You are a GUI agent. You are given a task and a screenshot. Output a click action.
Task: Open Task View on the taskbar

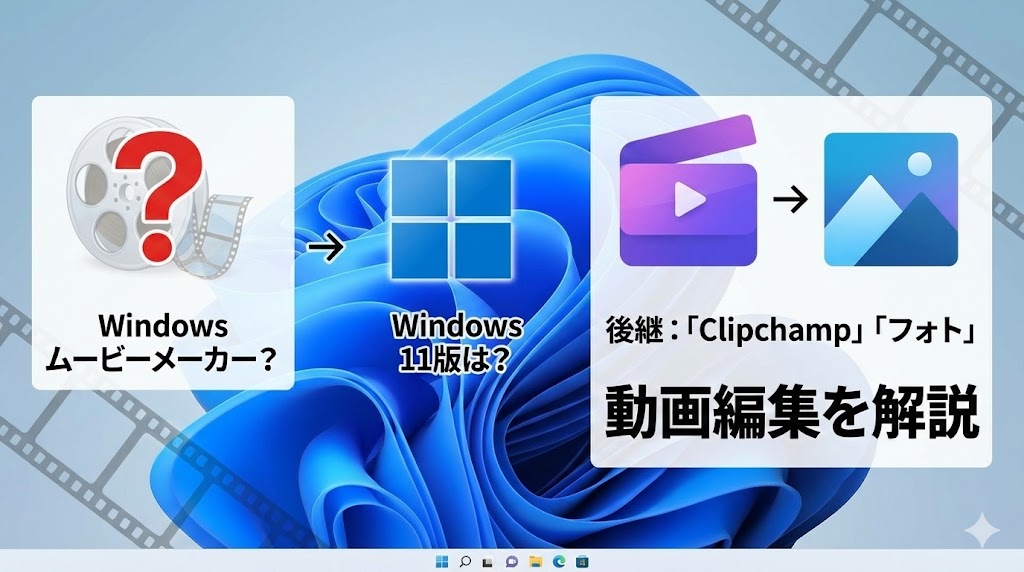click(488, 562)
